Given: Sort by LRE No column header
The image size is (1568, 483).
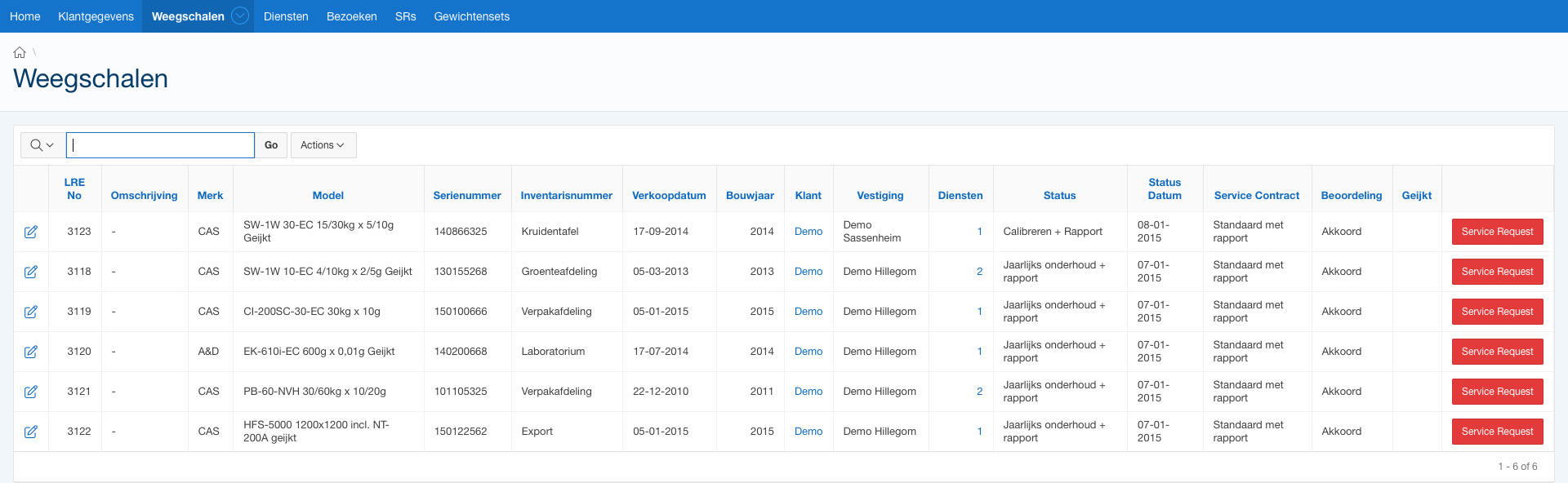Looking at the screenshot, I should click(x=74, y=189).
